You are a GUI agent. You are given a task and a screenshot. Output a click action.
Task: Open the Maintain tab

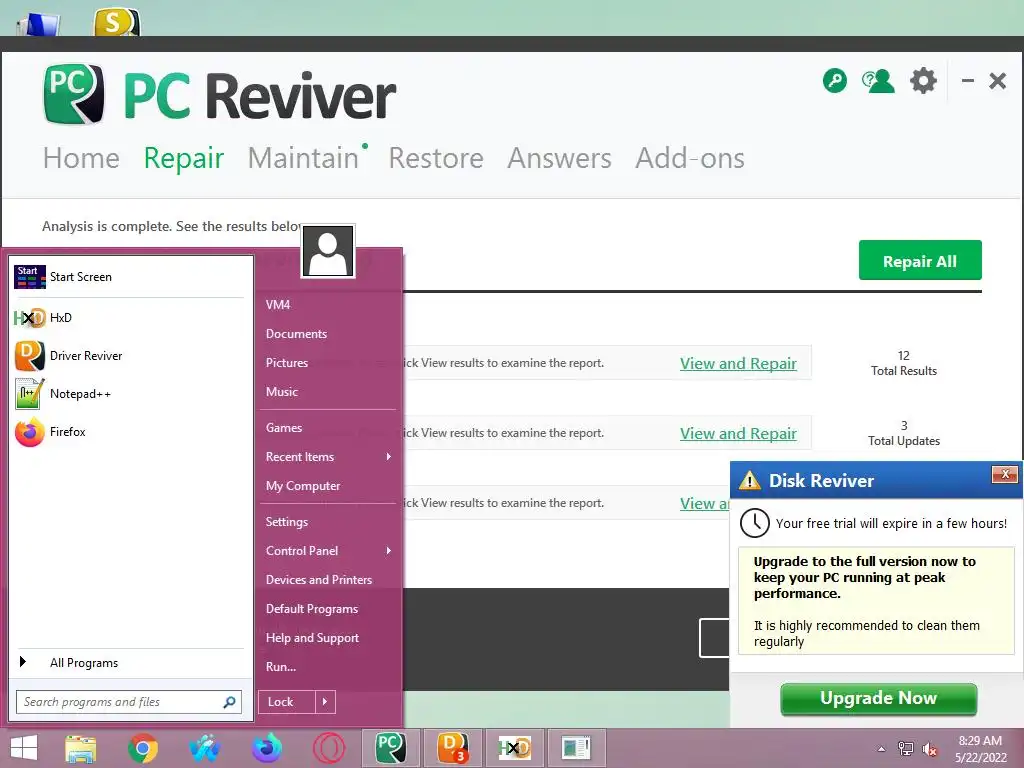point(304,158)
